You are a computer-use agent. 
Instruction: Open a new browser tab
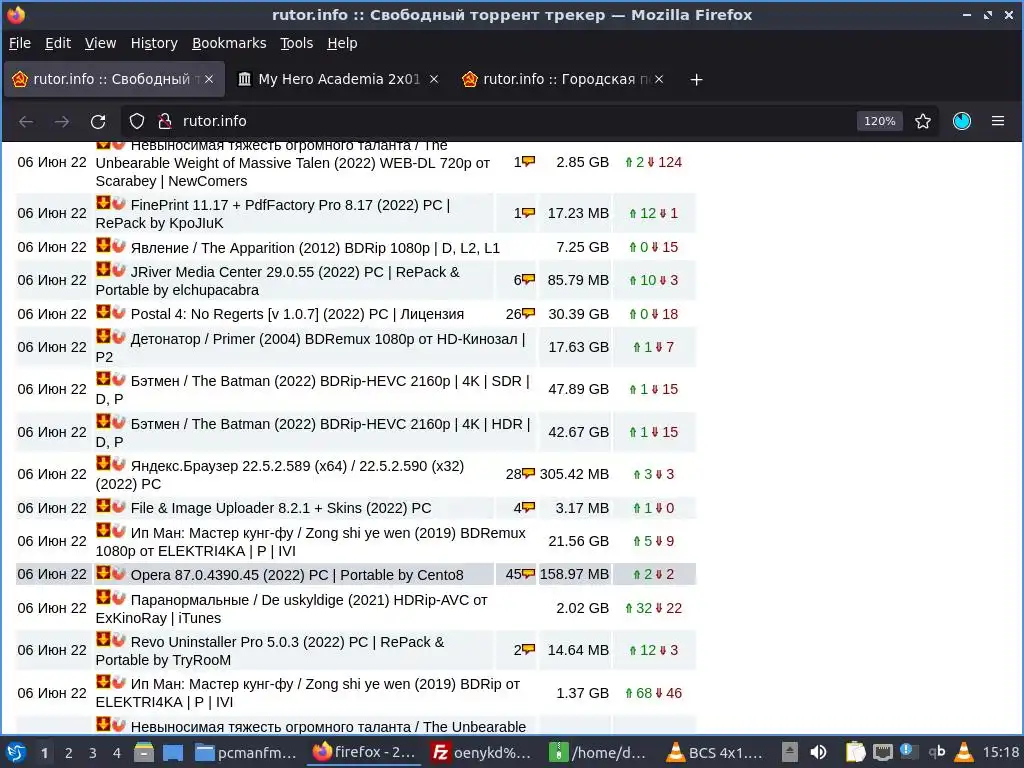tap(696, 80)
